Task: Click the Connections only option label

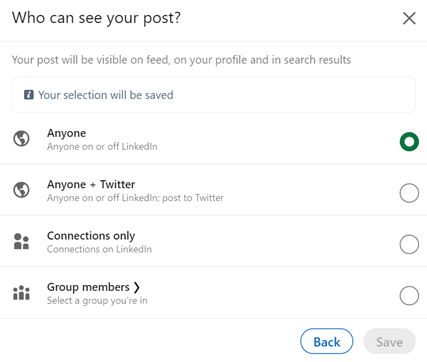Action: pos(91,236)
